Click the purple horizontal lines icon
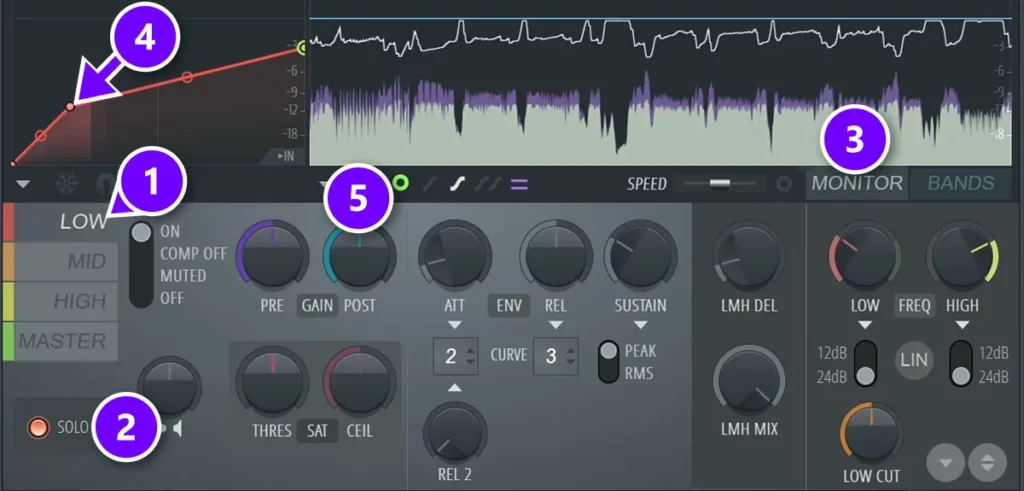 point(519,184)
